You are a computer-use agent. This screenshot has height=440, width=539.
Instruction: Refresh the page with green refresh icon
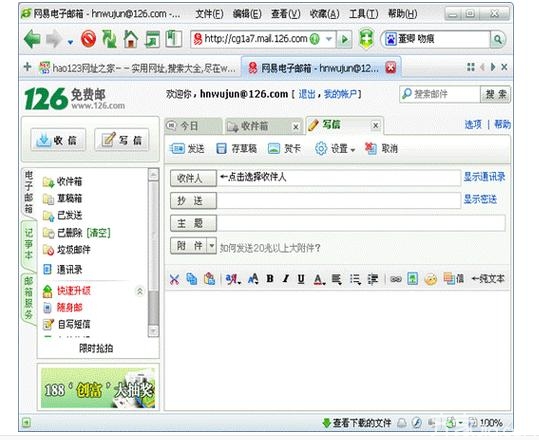coord(109,39)
